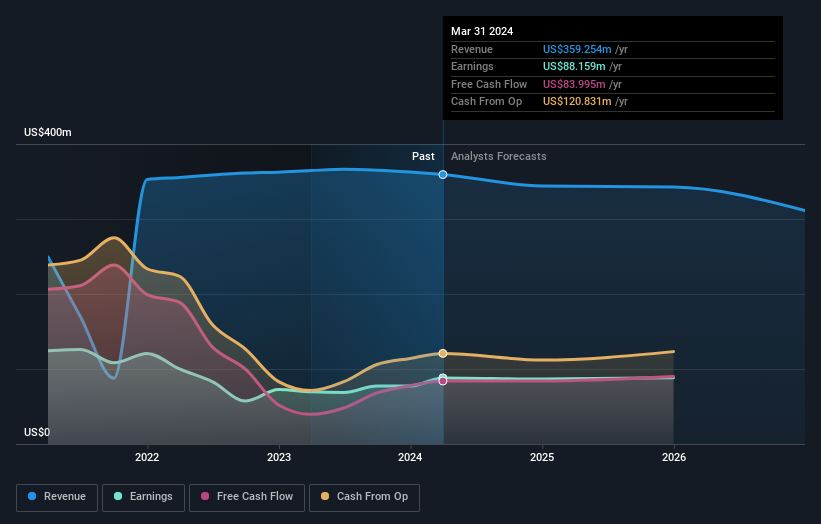Select the 2025 x-axis label
The height and width of the screenshot is (524, 821).
point(542,457)
